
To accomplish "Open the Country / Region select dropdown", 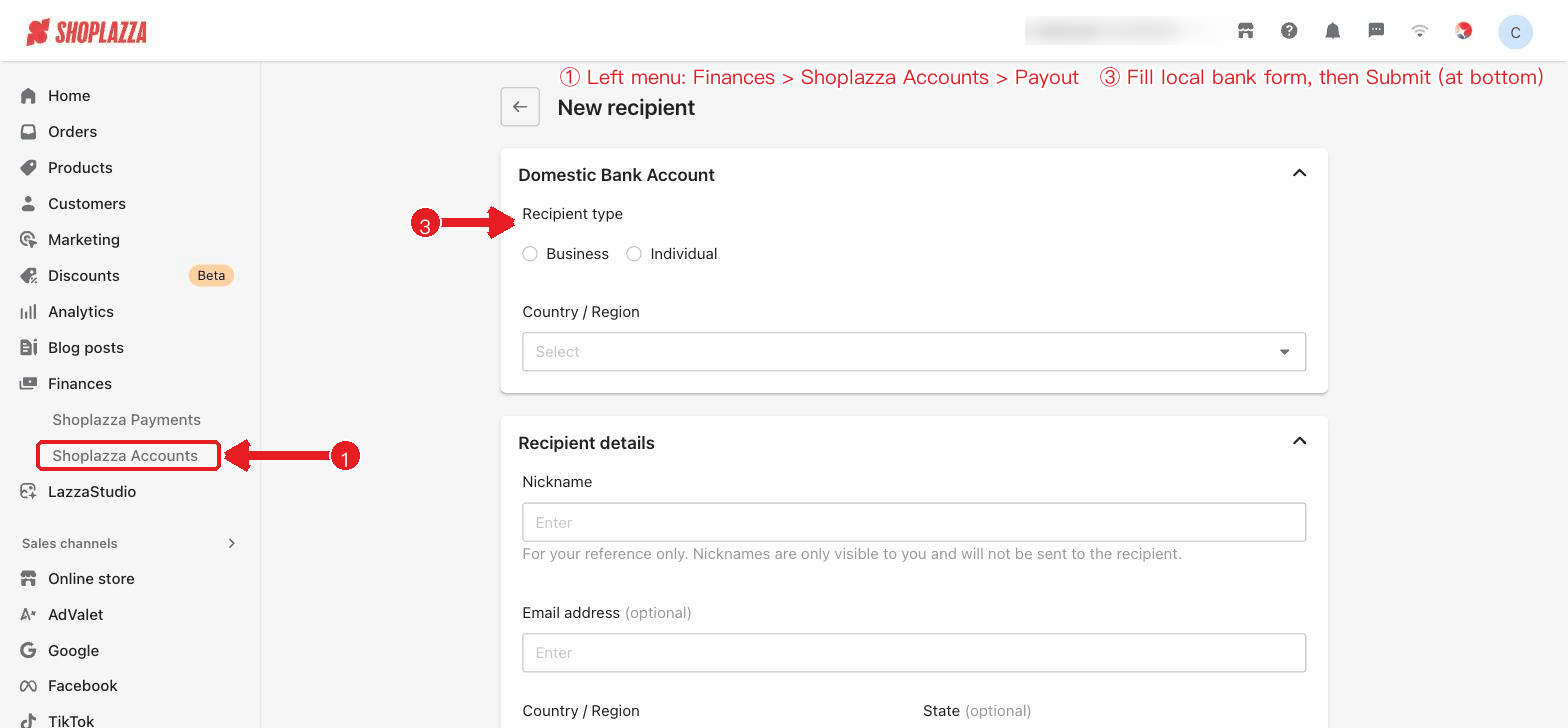I will tap(914, 352).
